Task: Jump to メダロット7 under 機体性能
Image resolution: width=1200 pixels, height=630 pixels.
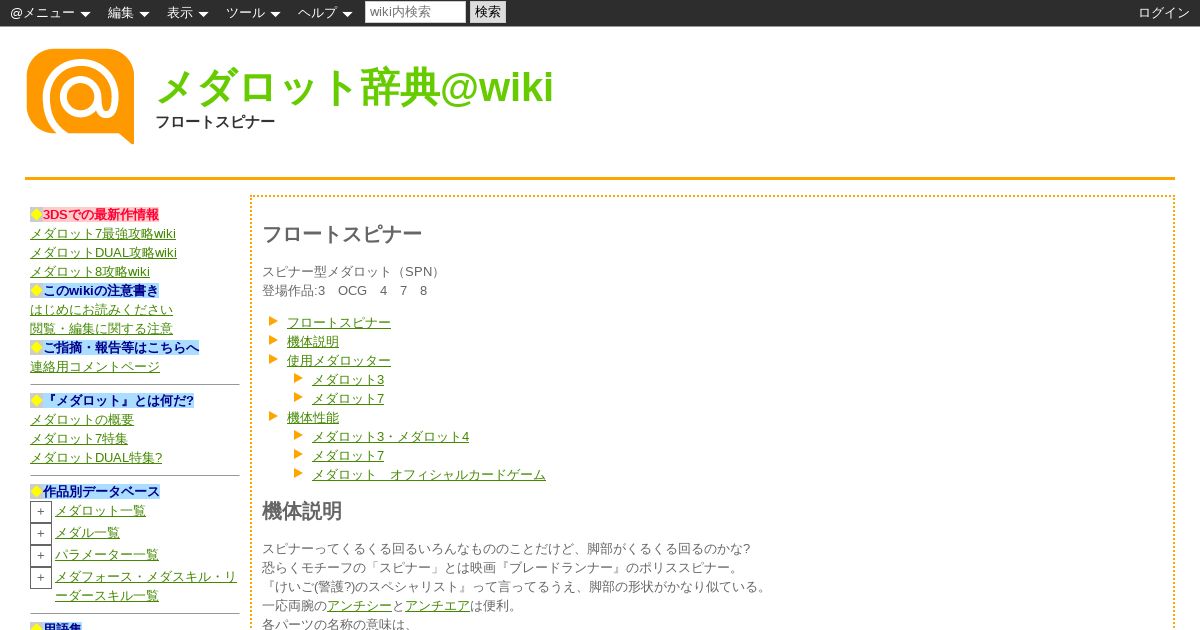Action: tap(348, 456)
